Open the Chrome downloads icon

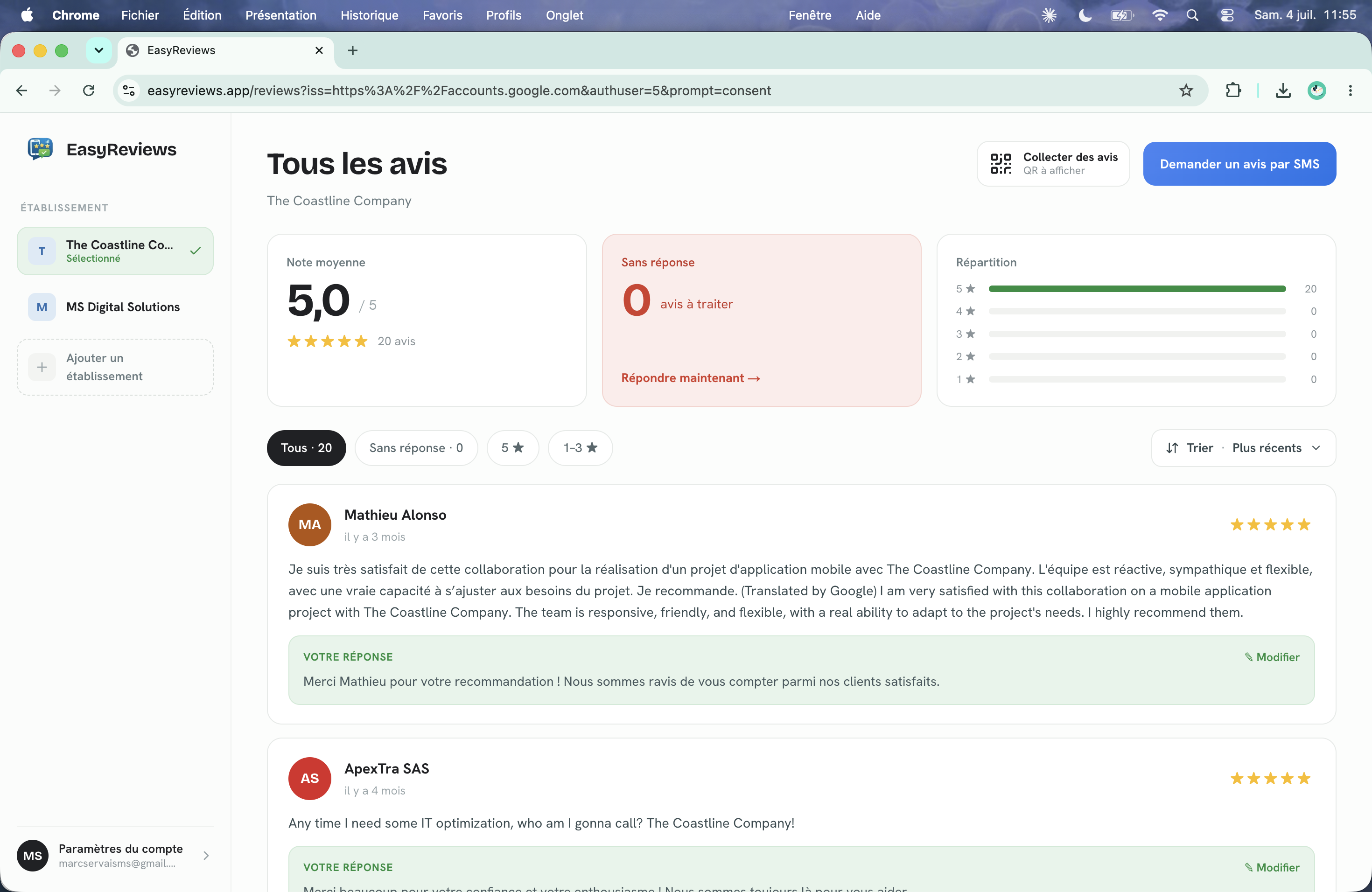1283,91
